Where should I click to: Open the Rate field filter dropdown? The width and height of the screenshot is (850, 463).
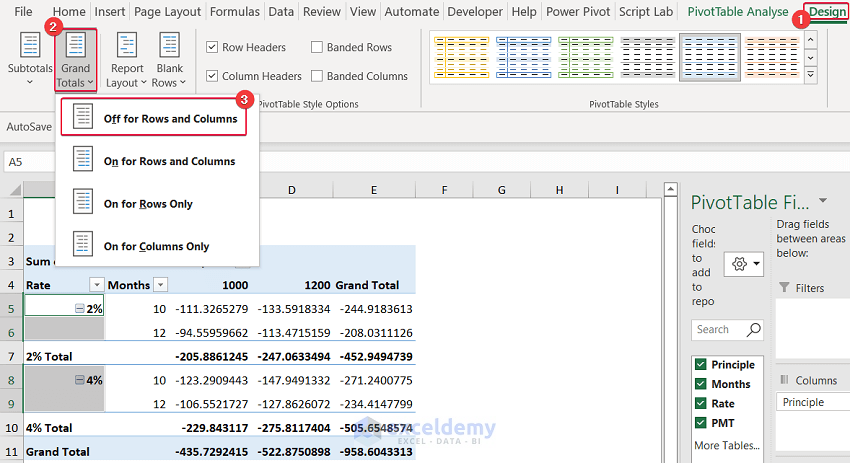(x=96, y=285)
